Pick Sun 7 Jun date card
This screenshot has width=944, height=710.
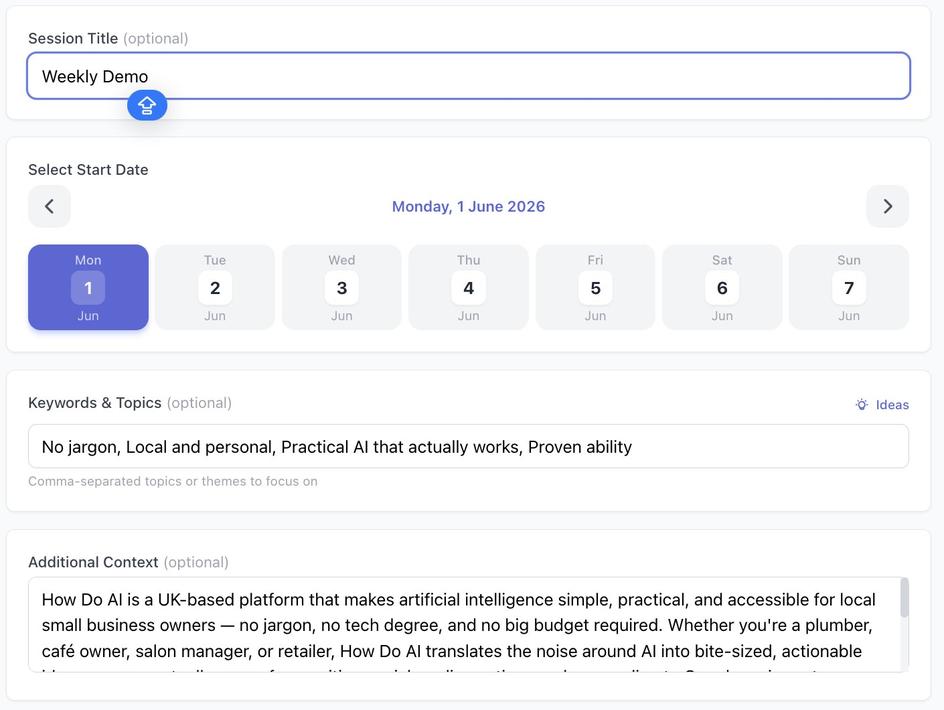tap(849, 287)
